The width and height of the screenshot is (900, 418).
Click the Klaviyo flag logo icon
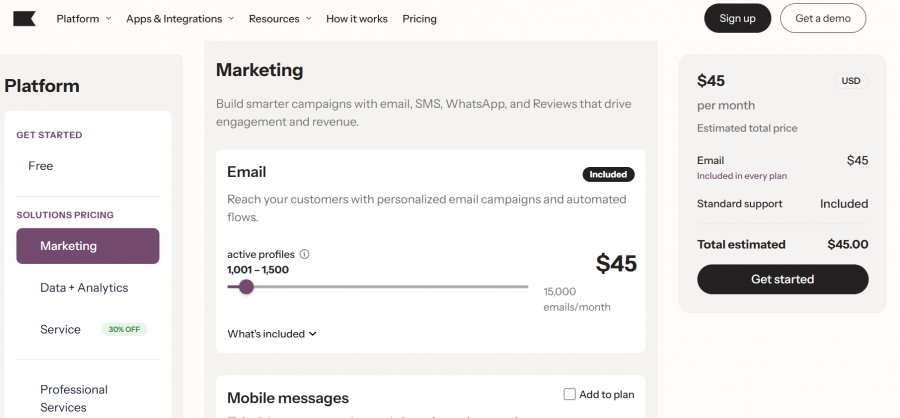click(x=24, y=18)
